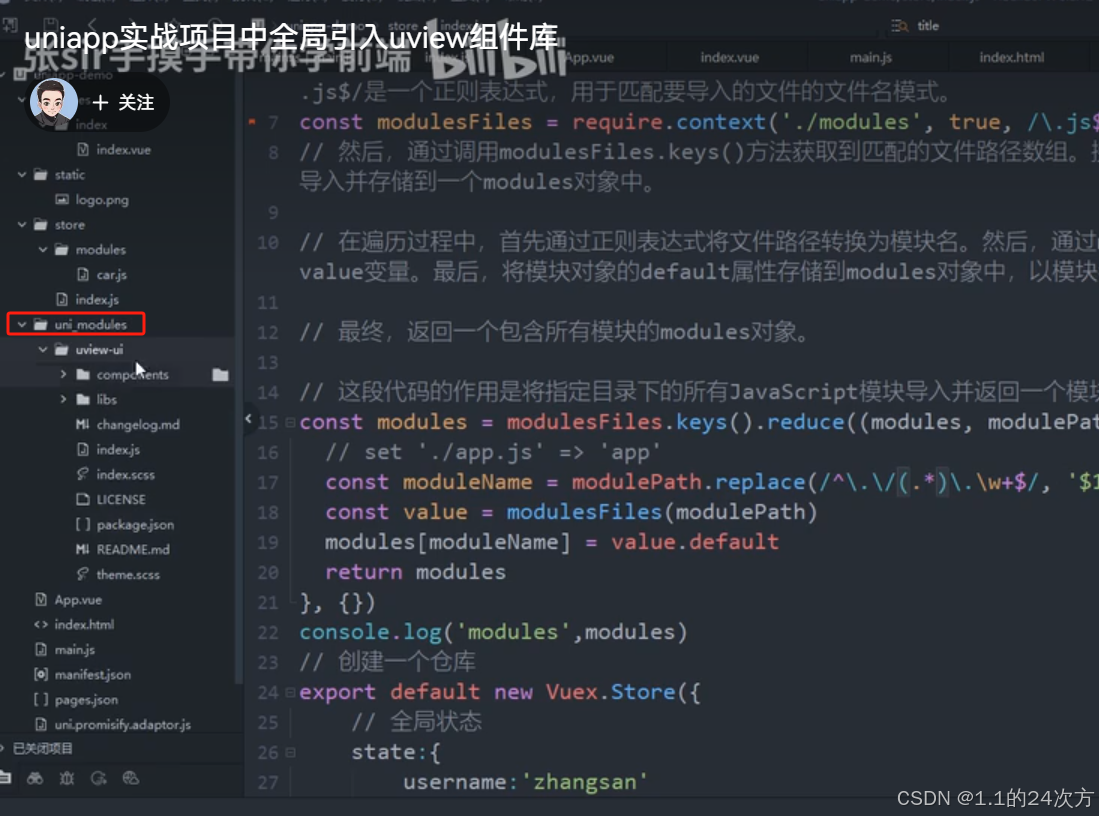Click 'const value' on line 18

click(396, 512)
